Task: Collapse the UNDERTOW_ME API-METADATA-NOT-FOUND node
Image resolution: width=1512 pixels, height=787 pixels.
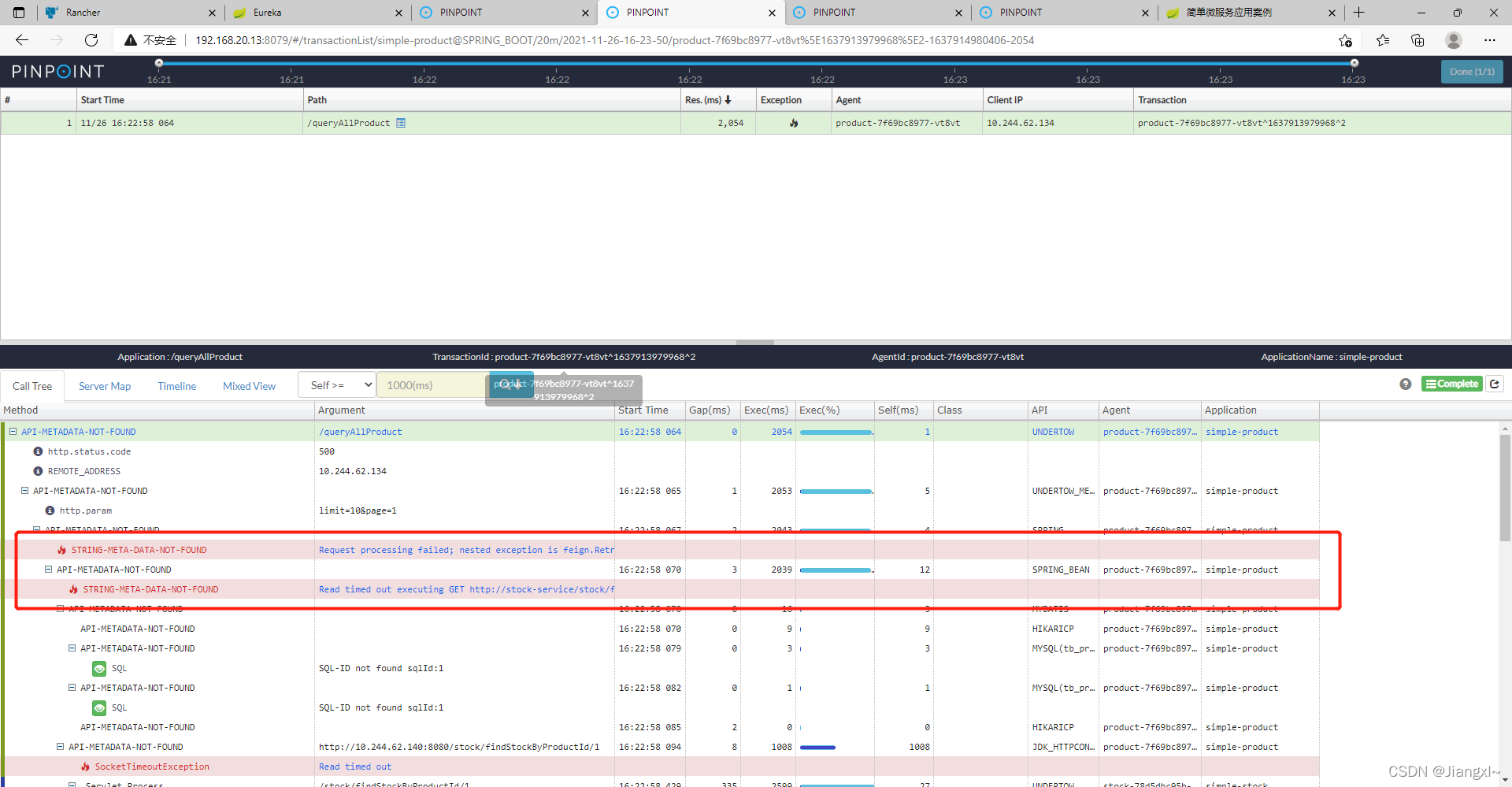Action: pyautogui.click(x=24, y=491)
